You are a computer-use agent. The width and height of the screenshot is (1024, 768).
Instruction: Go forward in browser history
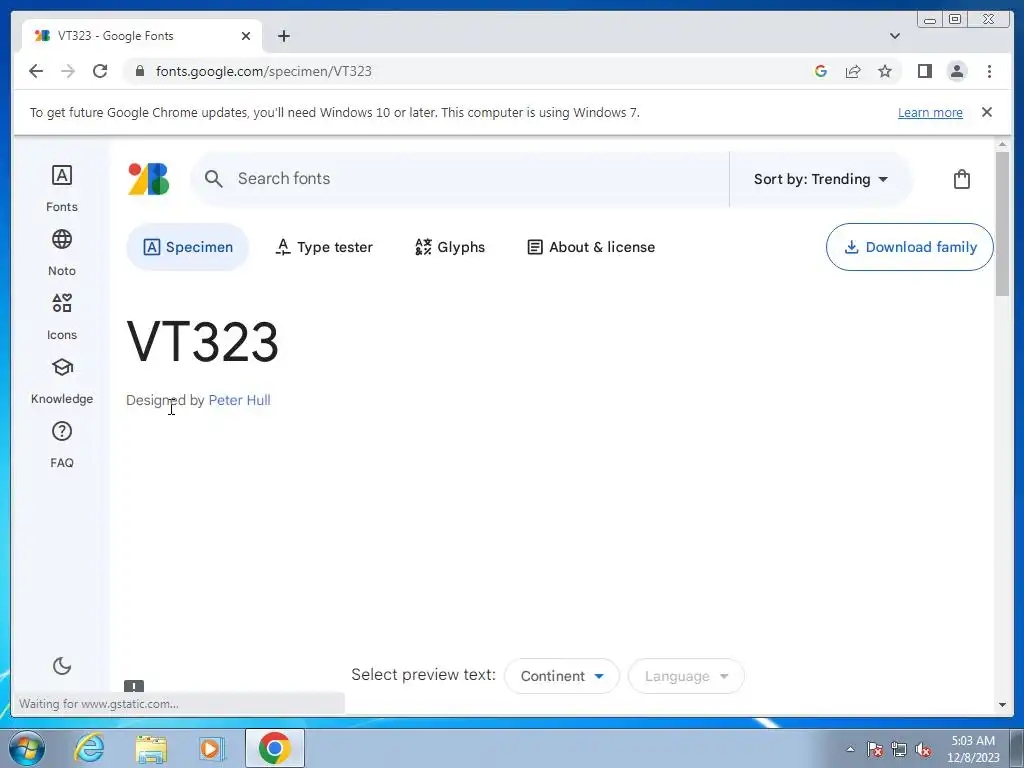68,71
